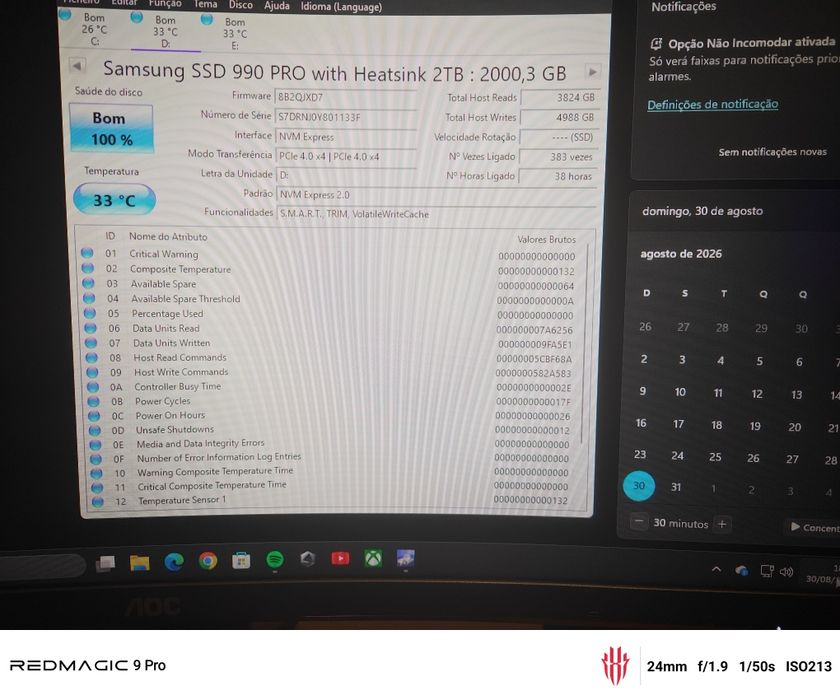This screenshot has height=700, width=840.
Task: Show hidden tray icons chevron
Action: tap(716, 569)
